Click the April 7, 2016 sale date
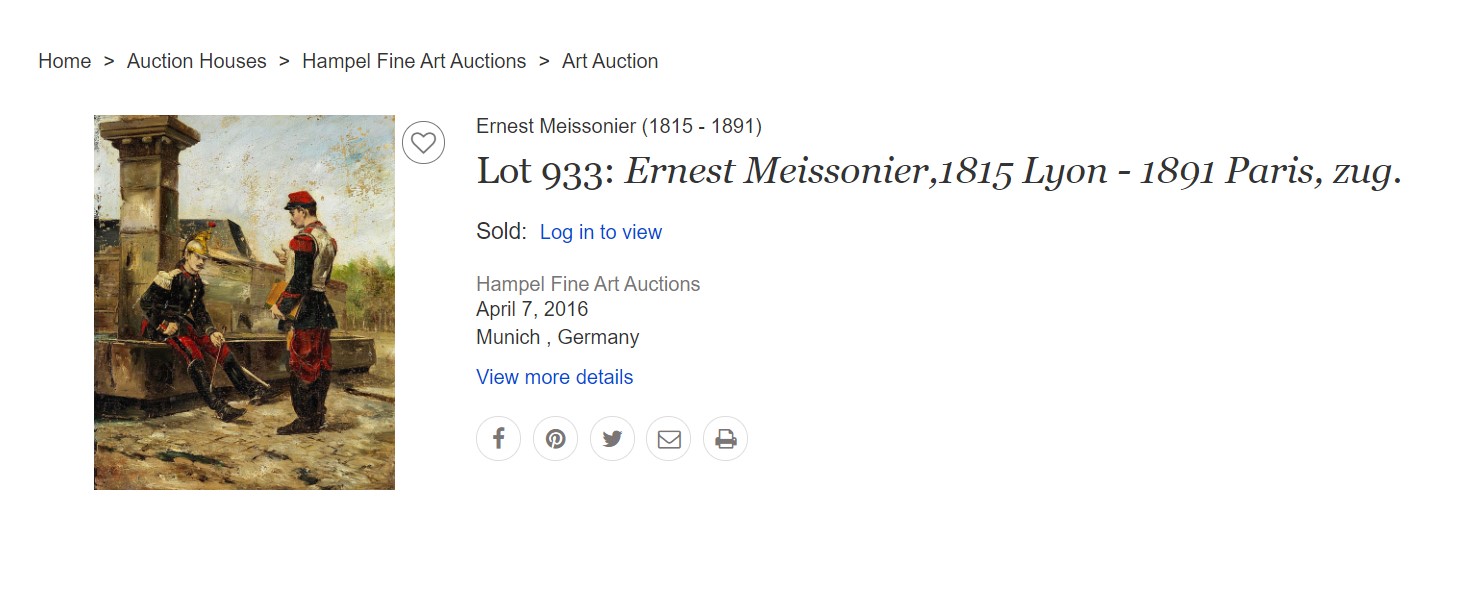 [x=532, y=309]
